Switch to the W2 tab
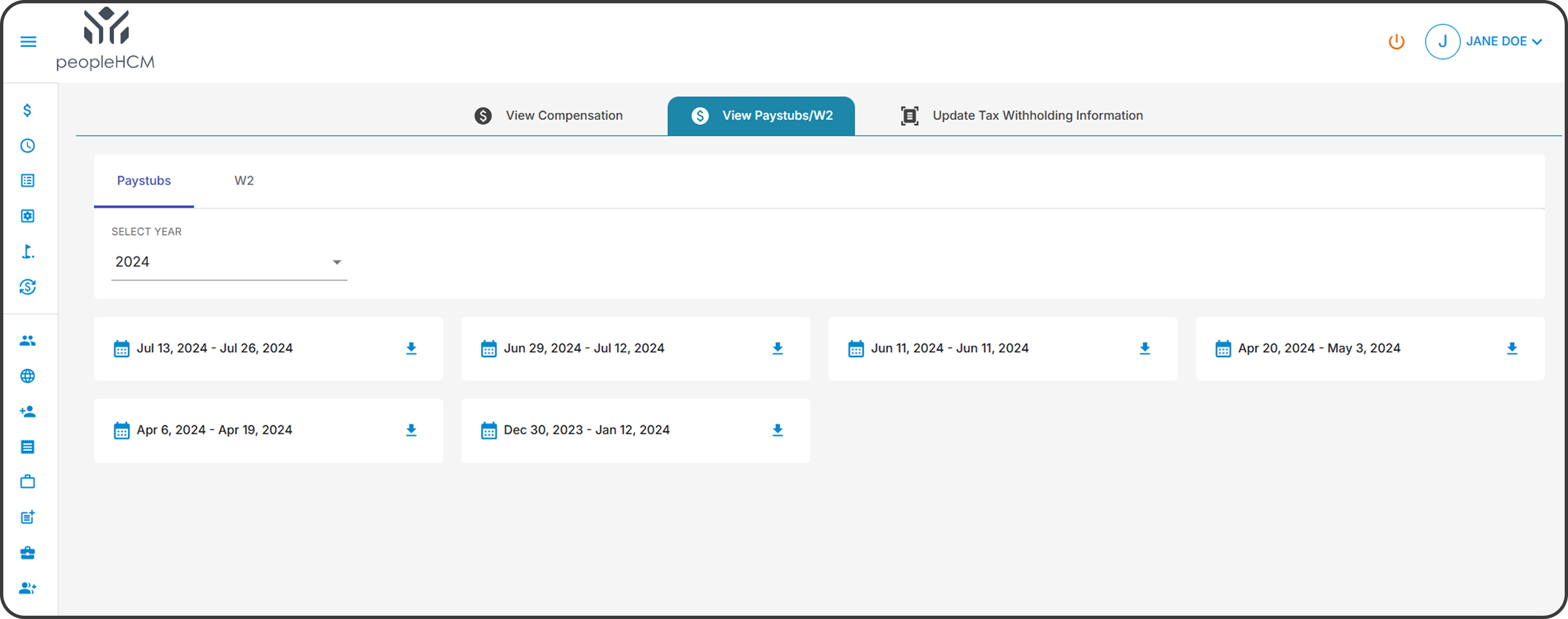This screenshot has width=1568, height=619. coord(244,181)
